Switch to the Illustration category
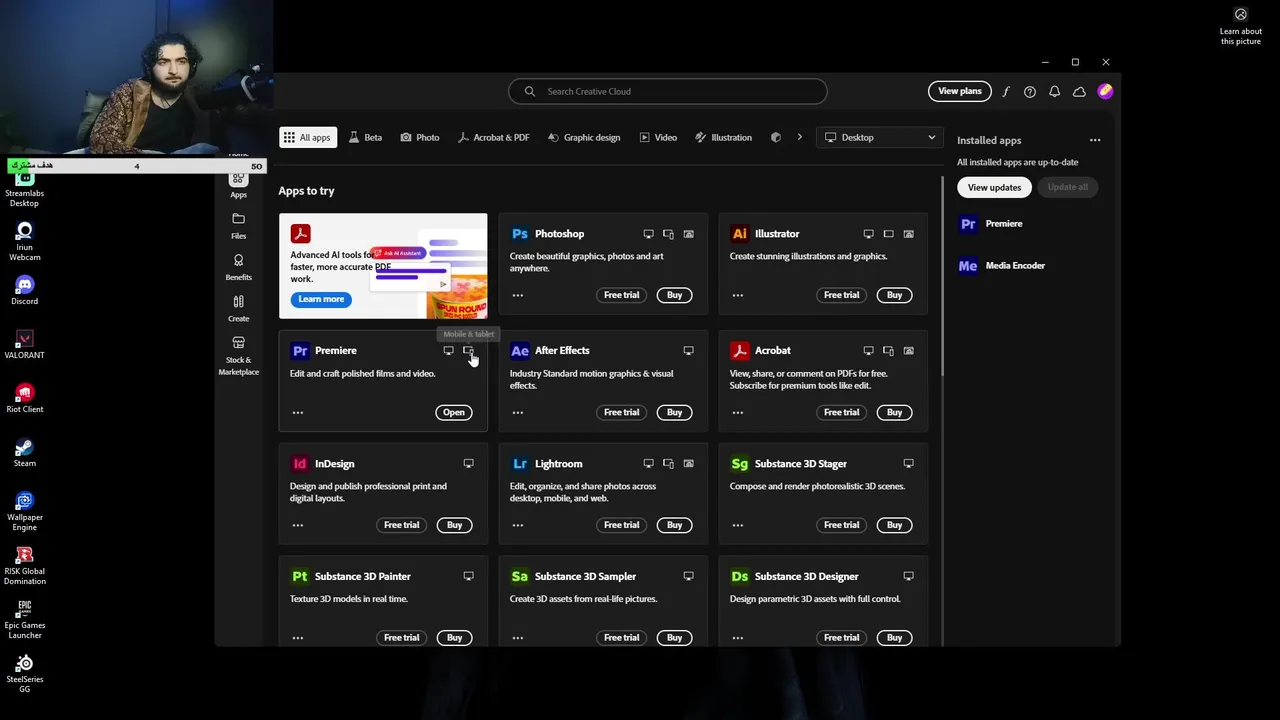The width and height of the screenshot is (1280, 720). click(x=723, y=138)
